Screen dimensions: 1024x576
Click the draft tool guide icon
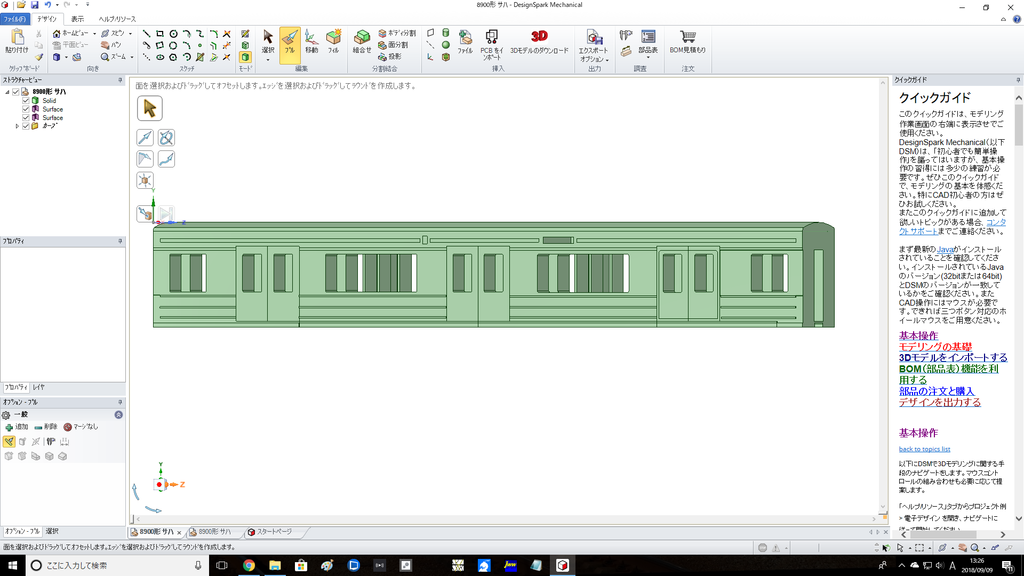145,159
